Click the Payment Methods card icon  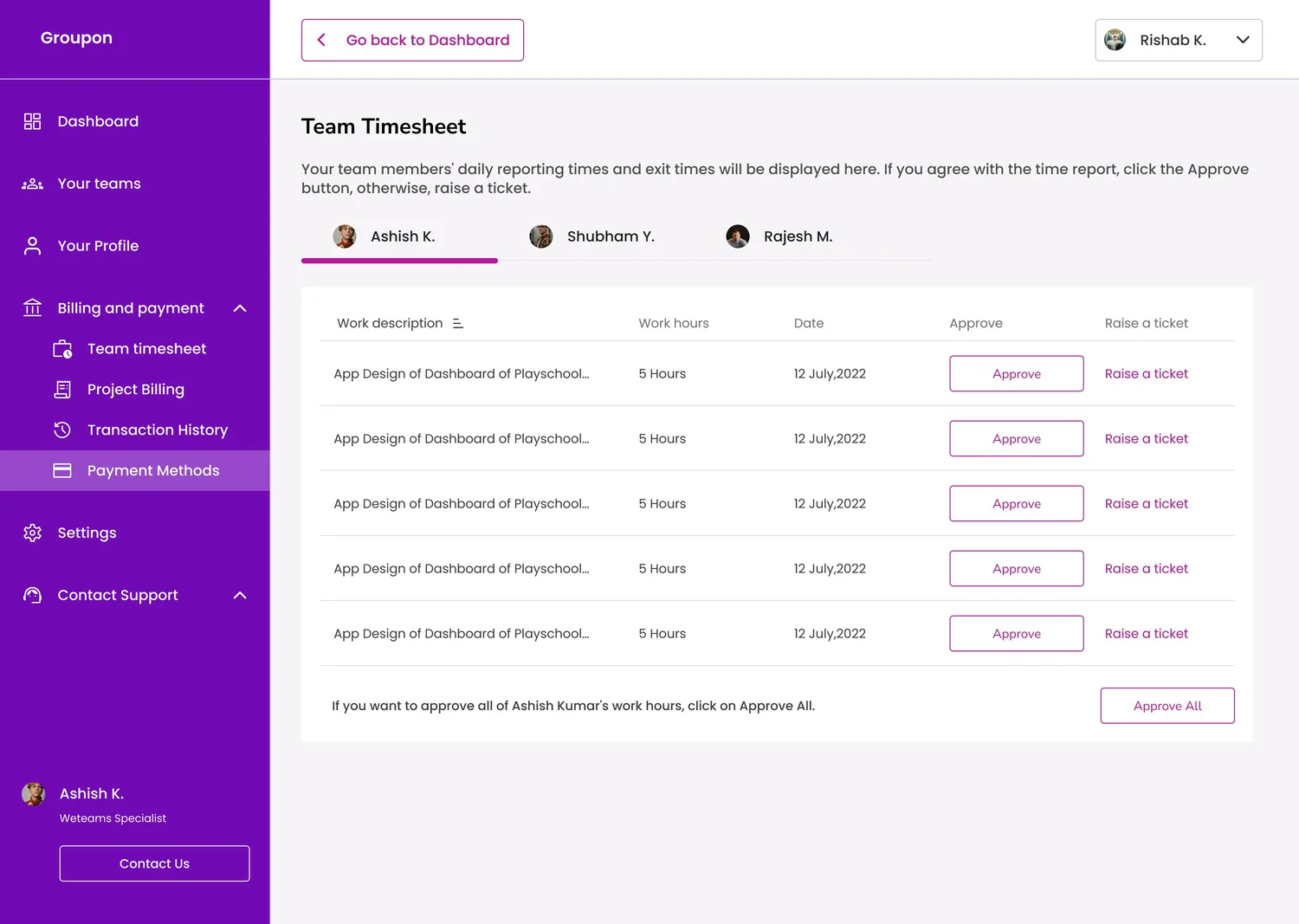pyautogui.click(x=62, y=470)
